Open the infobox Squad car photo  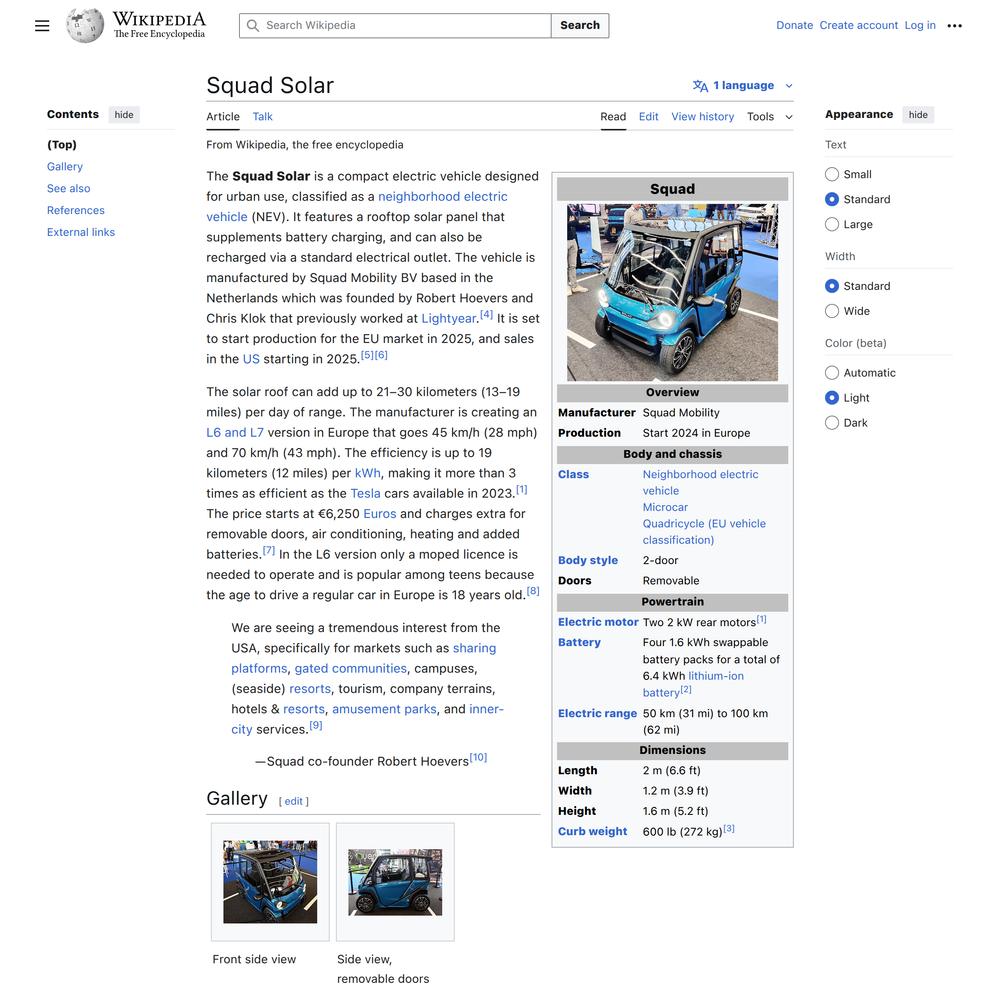coord(672,292)
